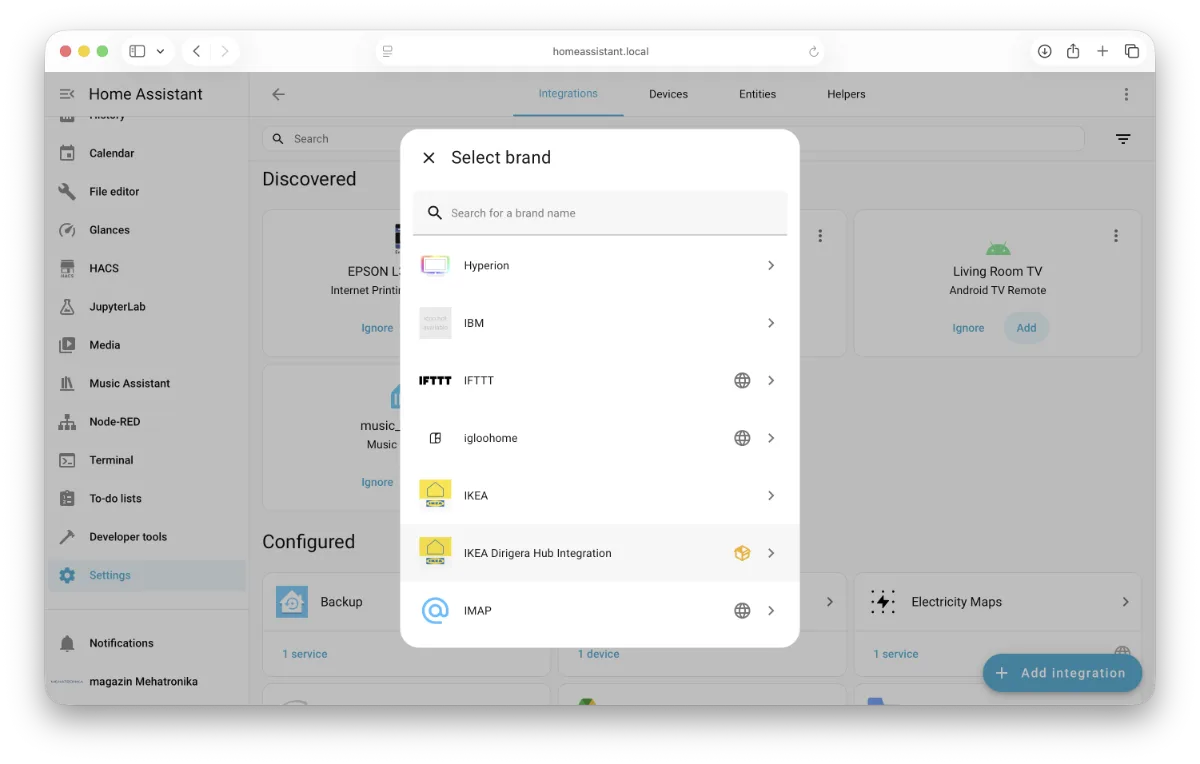The width and height of the screenshot is (1200, 764).
Task: Toggle the Home Assistant sidebar menu icon
Action: [x=67, y=94]
